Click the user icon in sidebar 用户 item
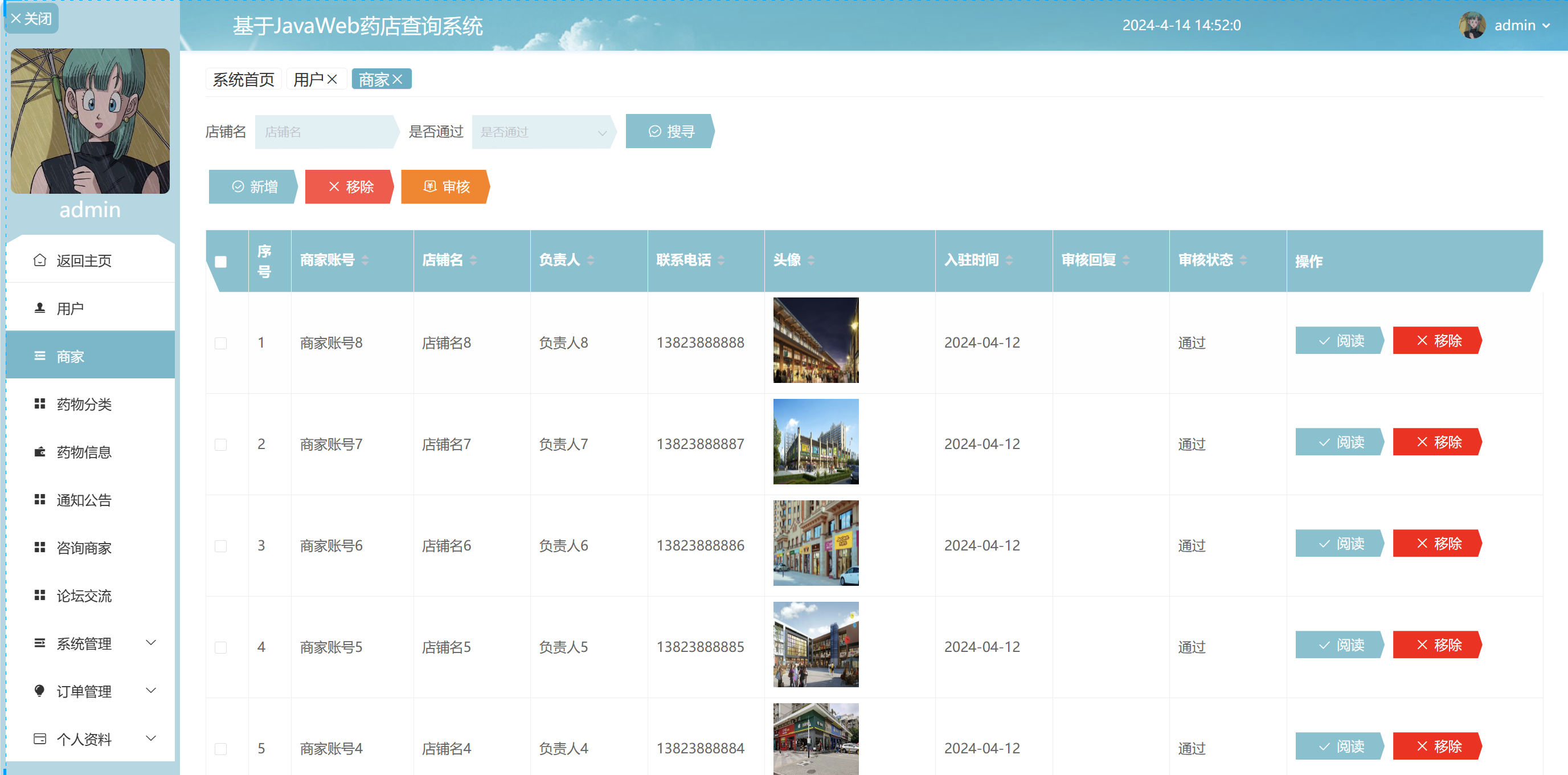 39,308
